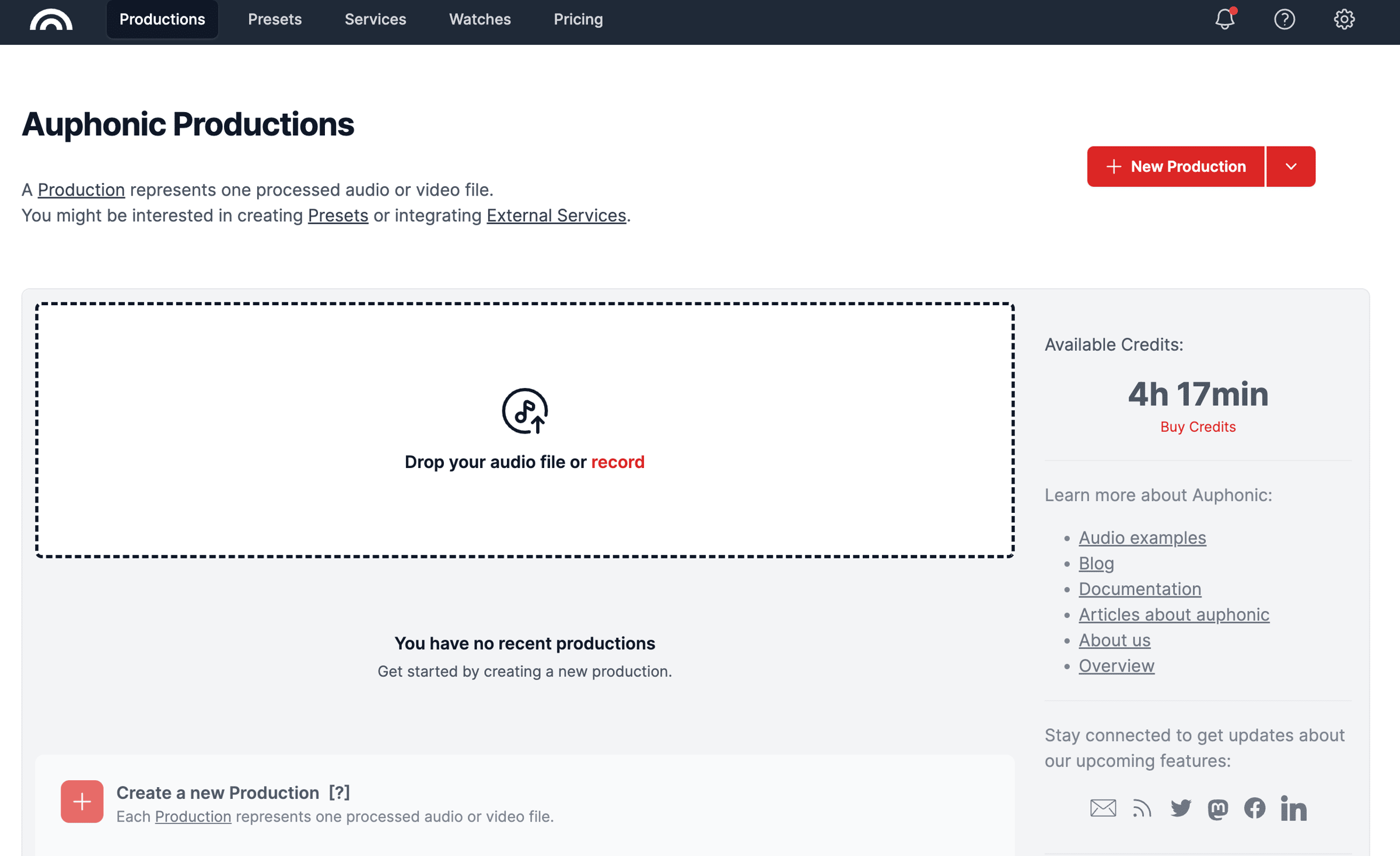Click the red record link
Image resolution: width=1400 pixels, height=856 pixels.
tap(618, 462)
